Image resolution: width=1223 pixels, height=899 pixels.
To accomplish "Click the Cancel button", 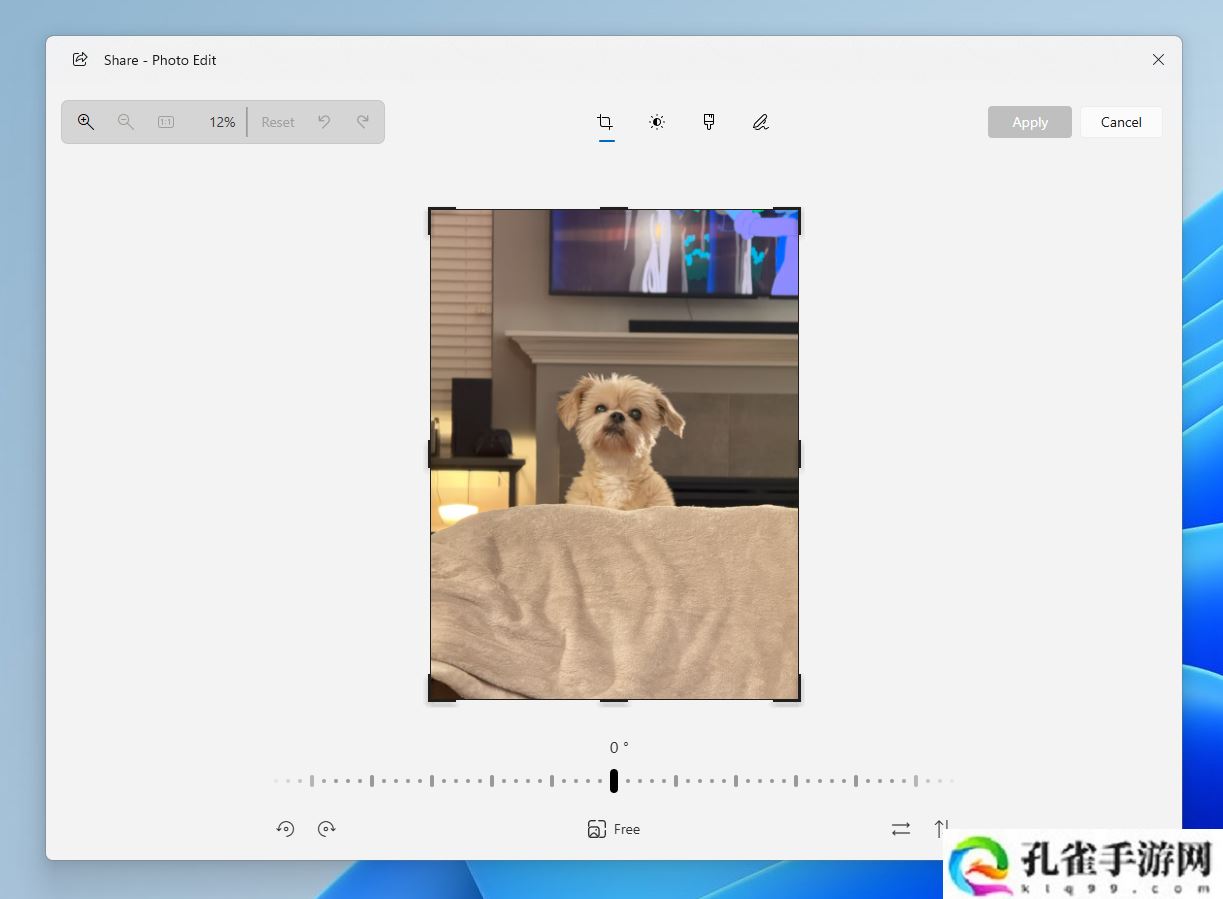I will coord(1121,122).
